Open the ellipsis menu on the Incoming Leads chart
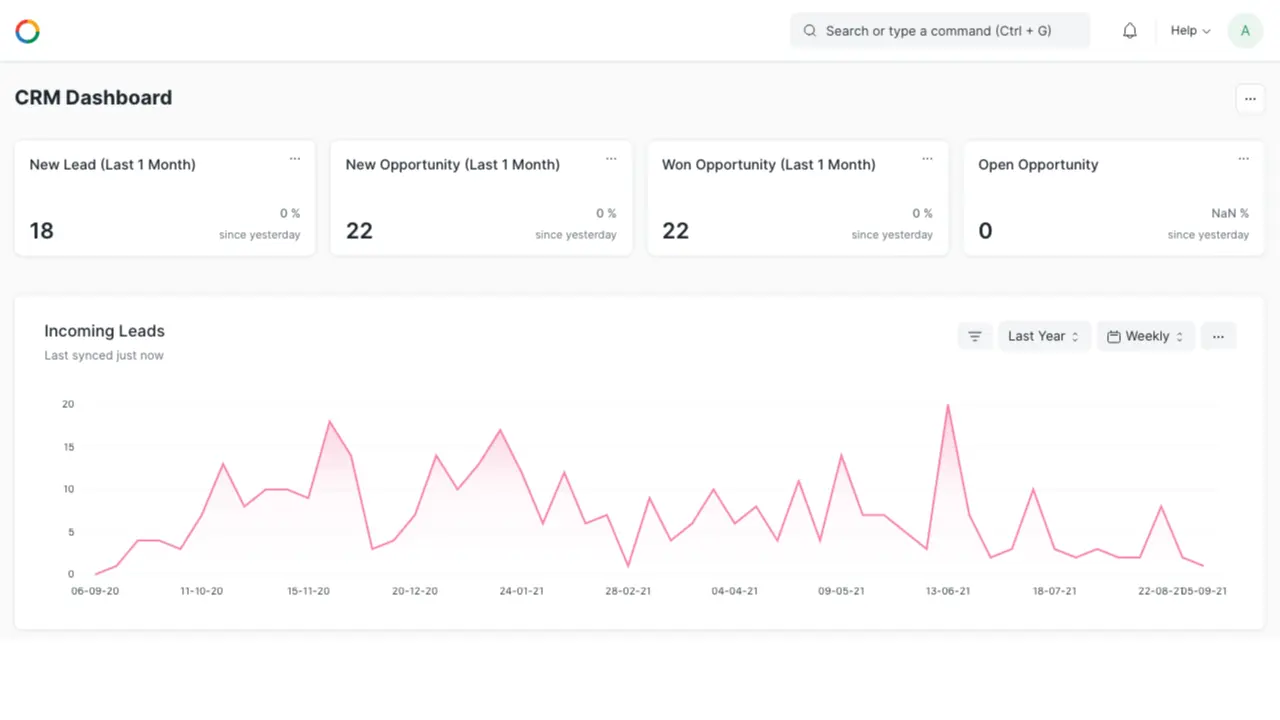 point(1218,336)
